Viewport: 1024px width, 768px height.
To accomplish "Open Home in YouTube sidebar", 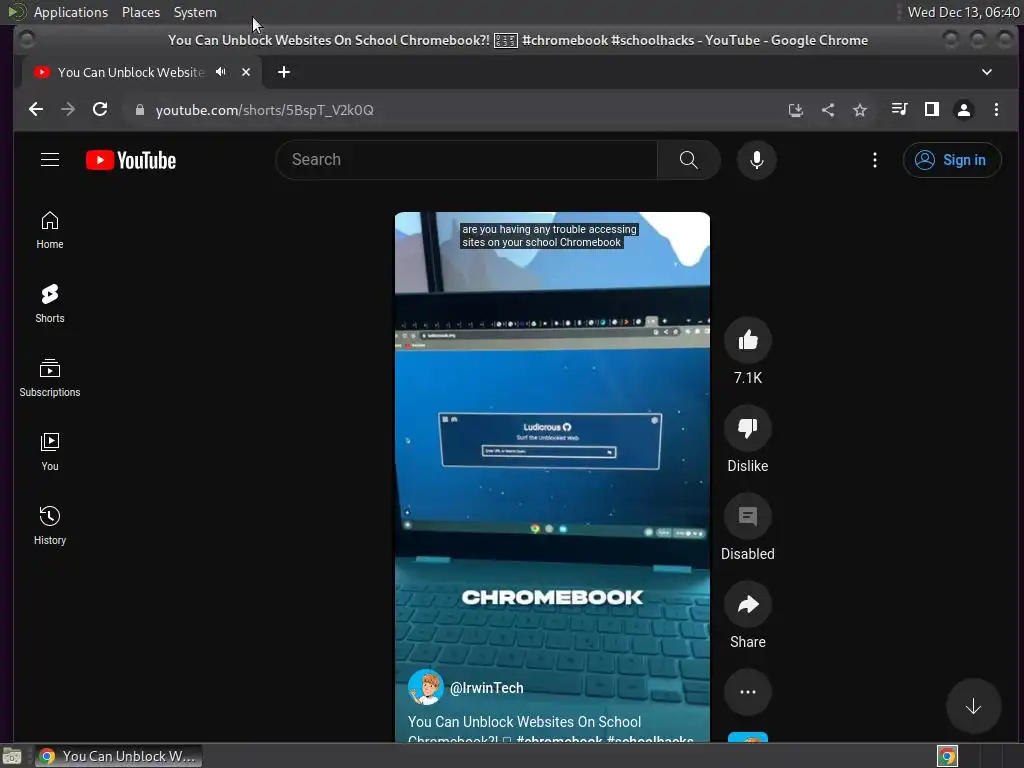I will coord(50,230).
